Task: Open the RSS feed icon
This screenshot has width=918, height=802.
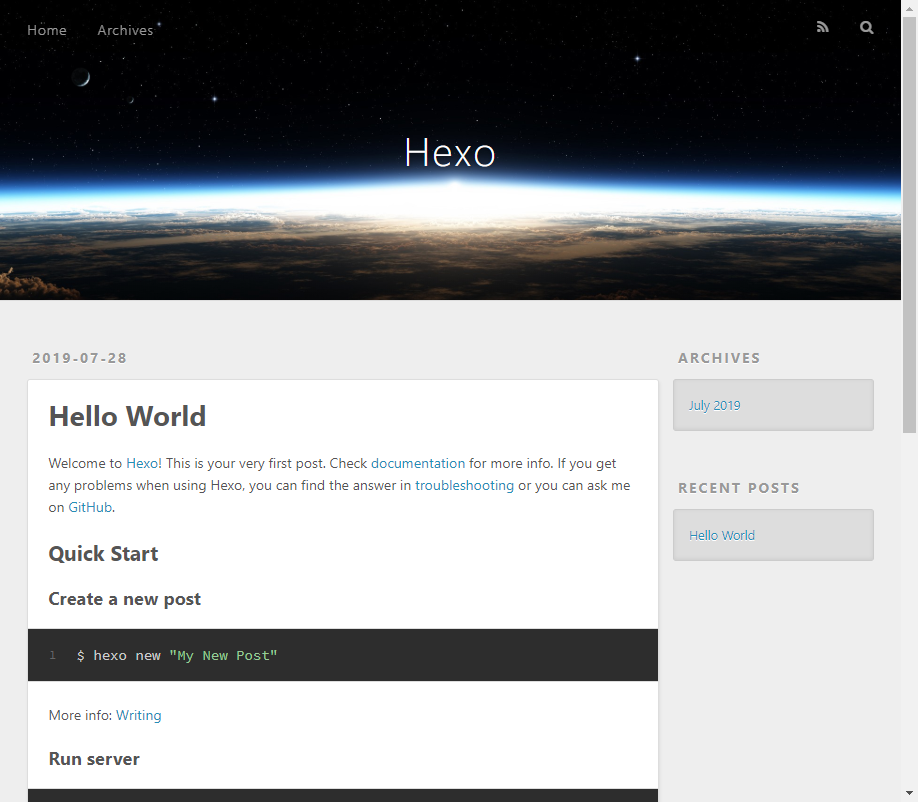Action: (x=822, y=27)
